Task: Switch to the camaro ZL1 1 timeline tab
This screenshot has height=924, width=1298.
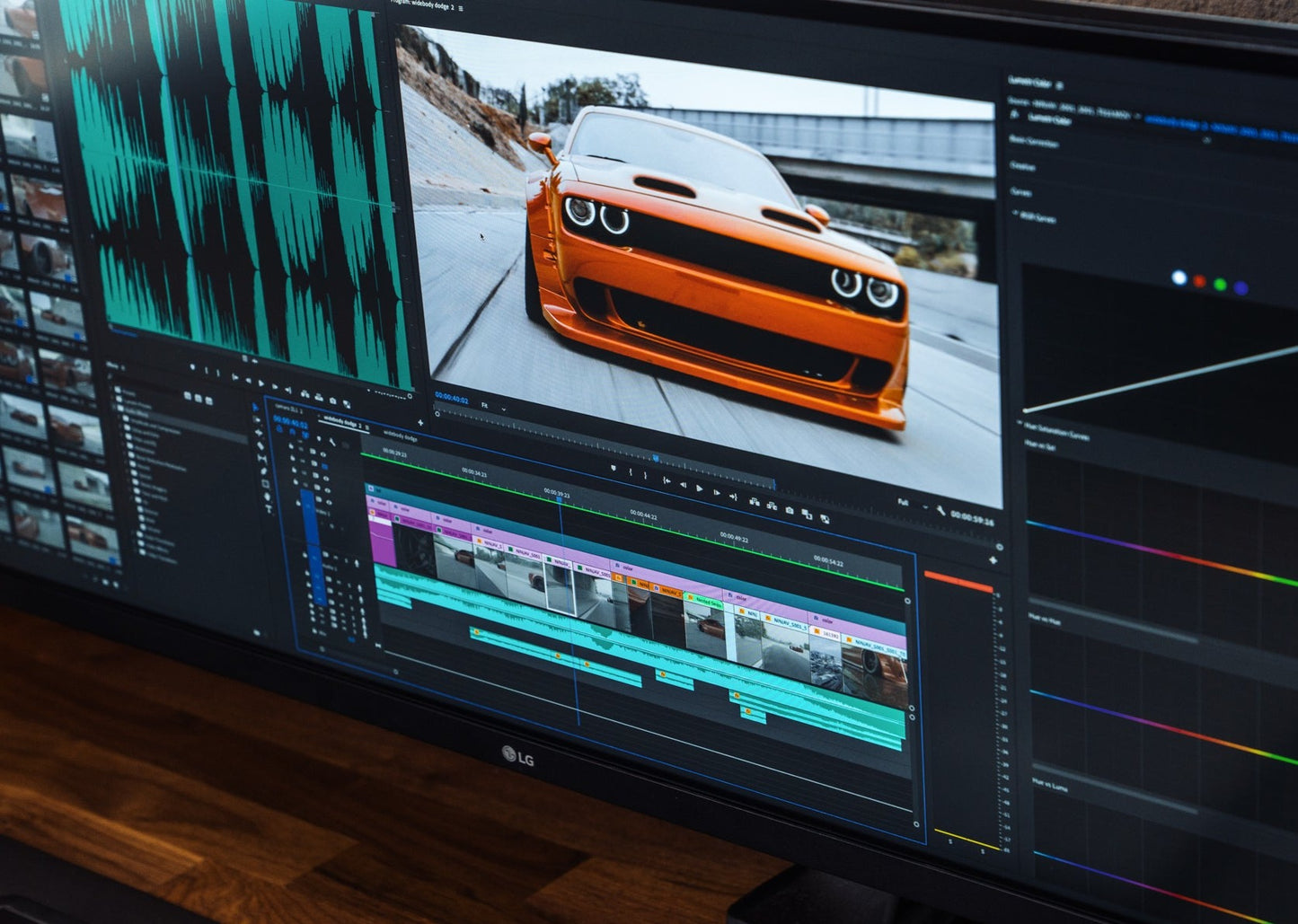Action: (287, 409)
